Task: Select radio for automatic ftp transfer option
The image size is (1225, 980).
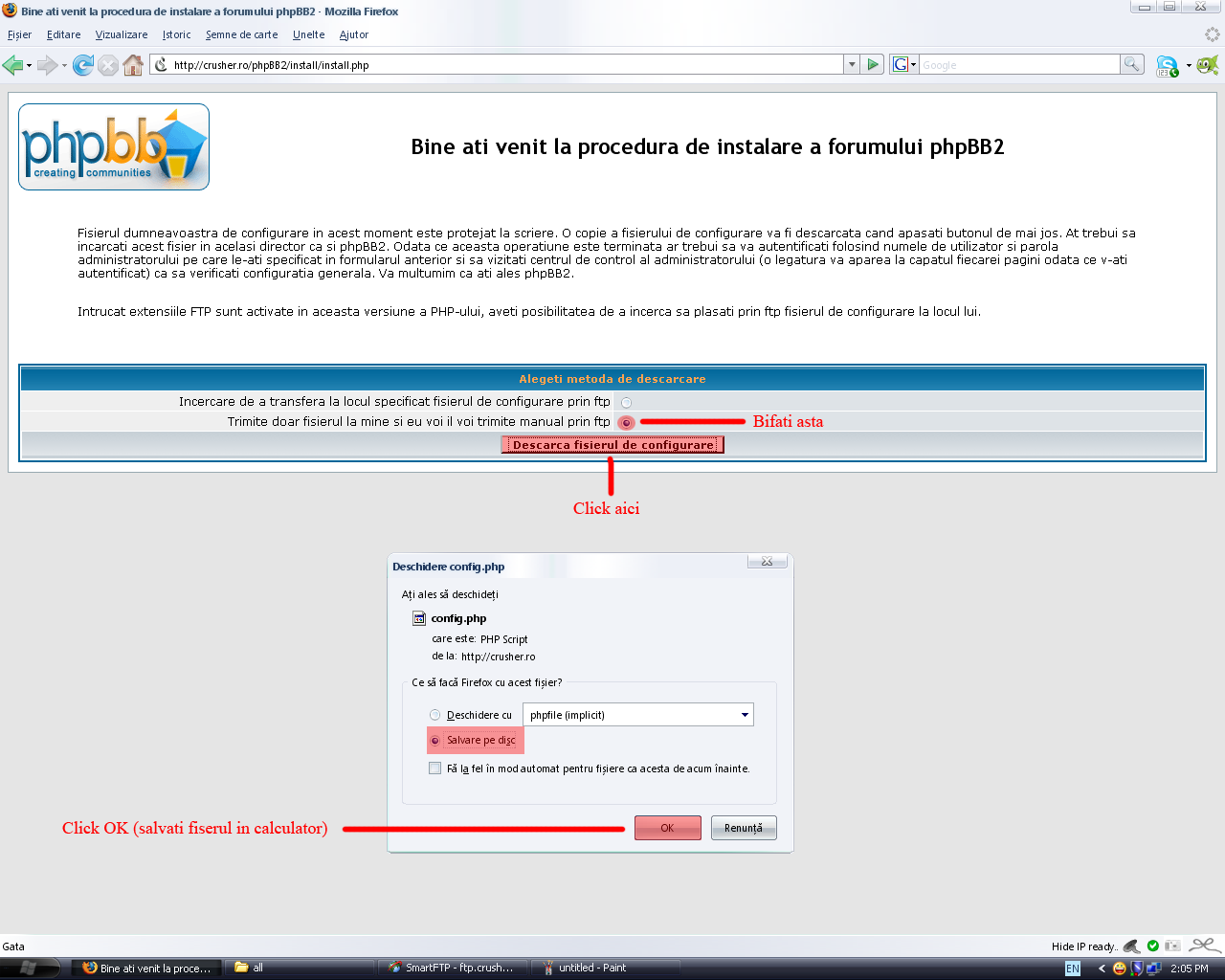Action: click(626, 402)
